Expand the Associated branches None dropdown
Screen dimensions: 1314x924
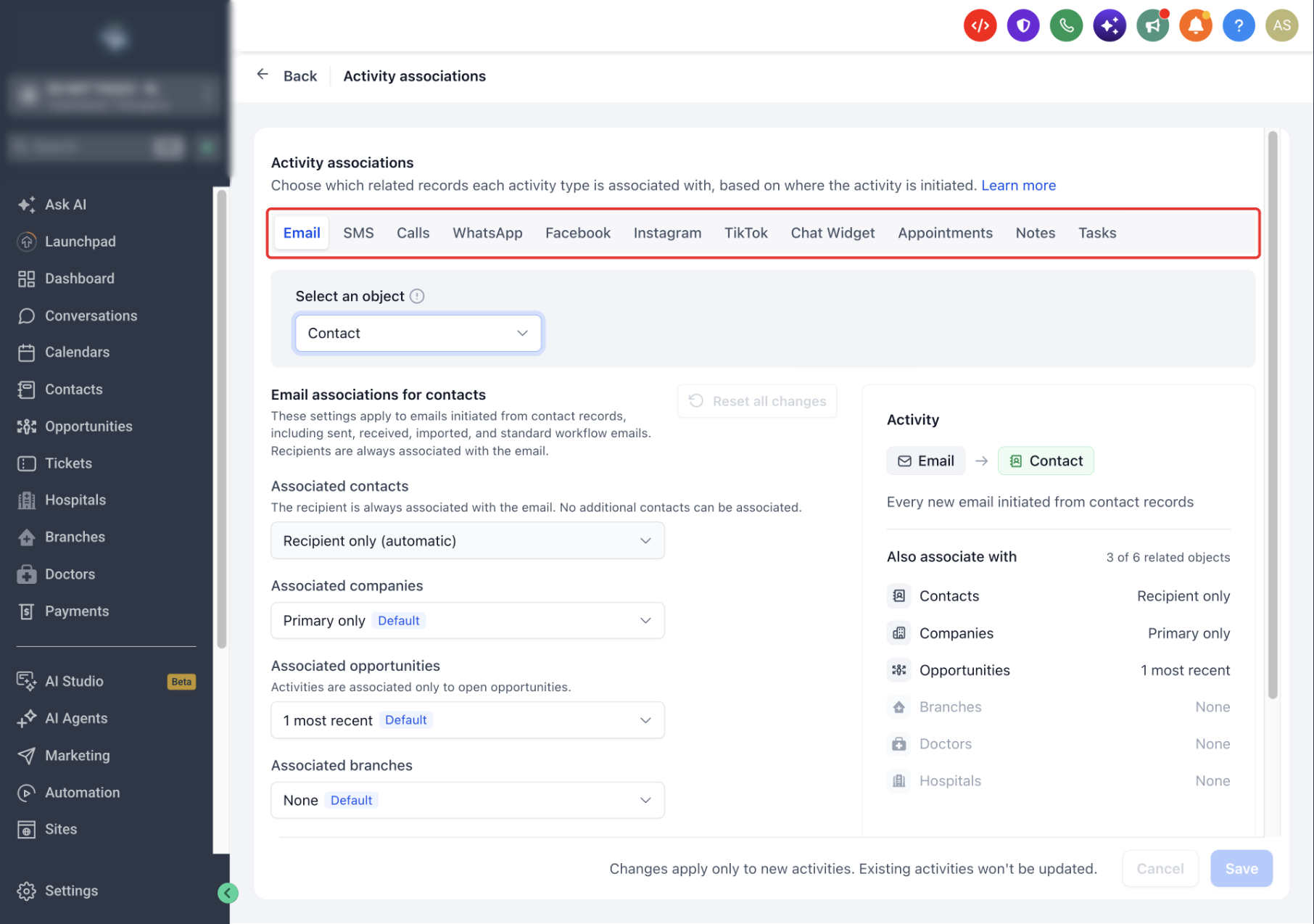point(468,800)
